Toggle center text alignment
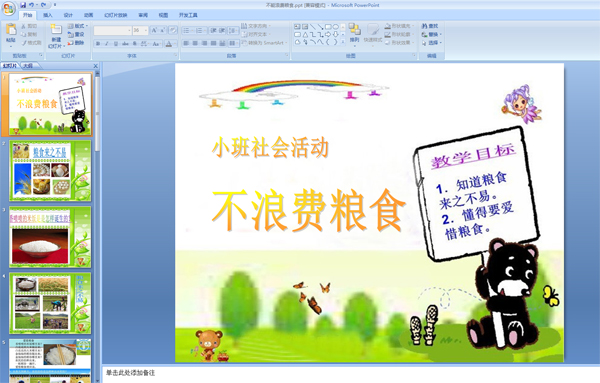Viewport: 600px width, 383px height. tap(195, 43)
